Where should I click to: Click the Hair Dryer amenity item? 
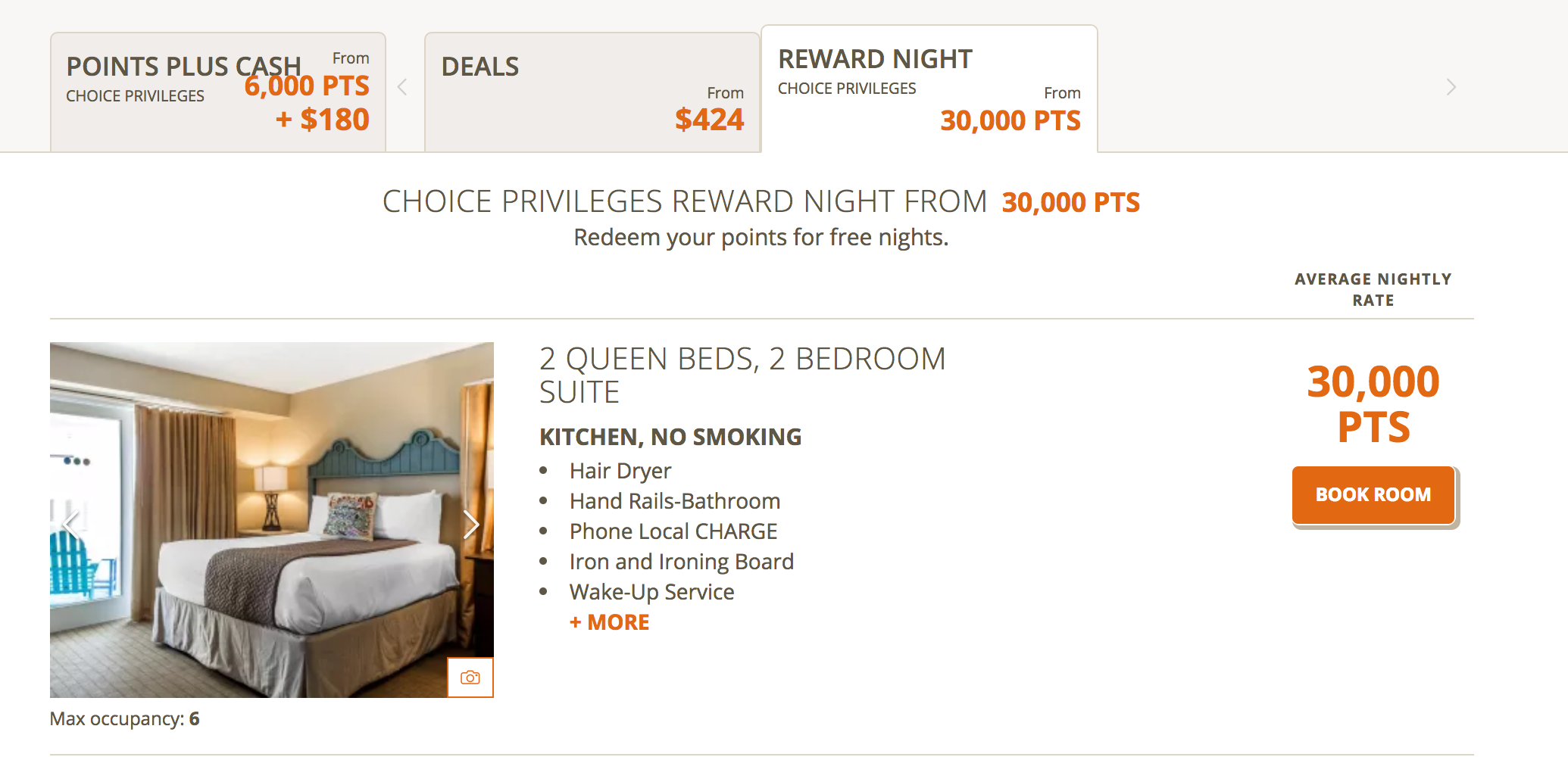pyautogui.click(x=620, y=471)
